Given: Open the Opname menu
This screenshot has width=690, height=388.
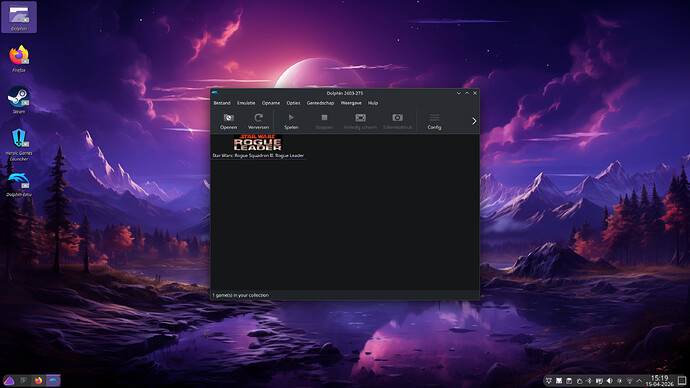Looking at the screenshot, I should tap(271, 103).
